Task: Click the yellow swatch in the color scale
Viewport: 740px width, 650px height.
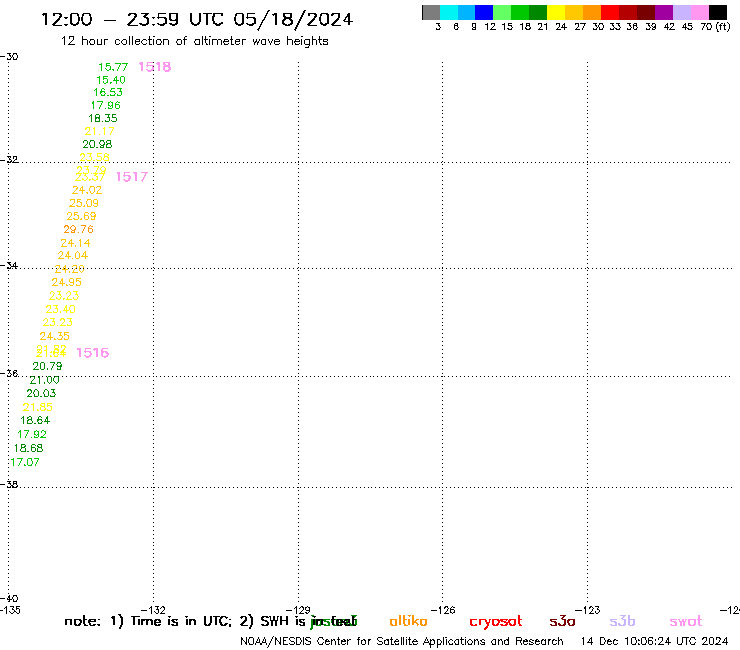Action: pos(556,12)
